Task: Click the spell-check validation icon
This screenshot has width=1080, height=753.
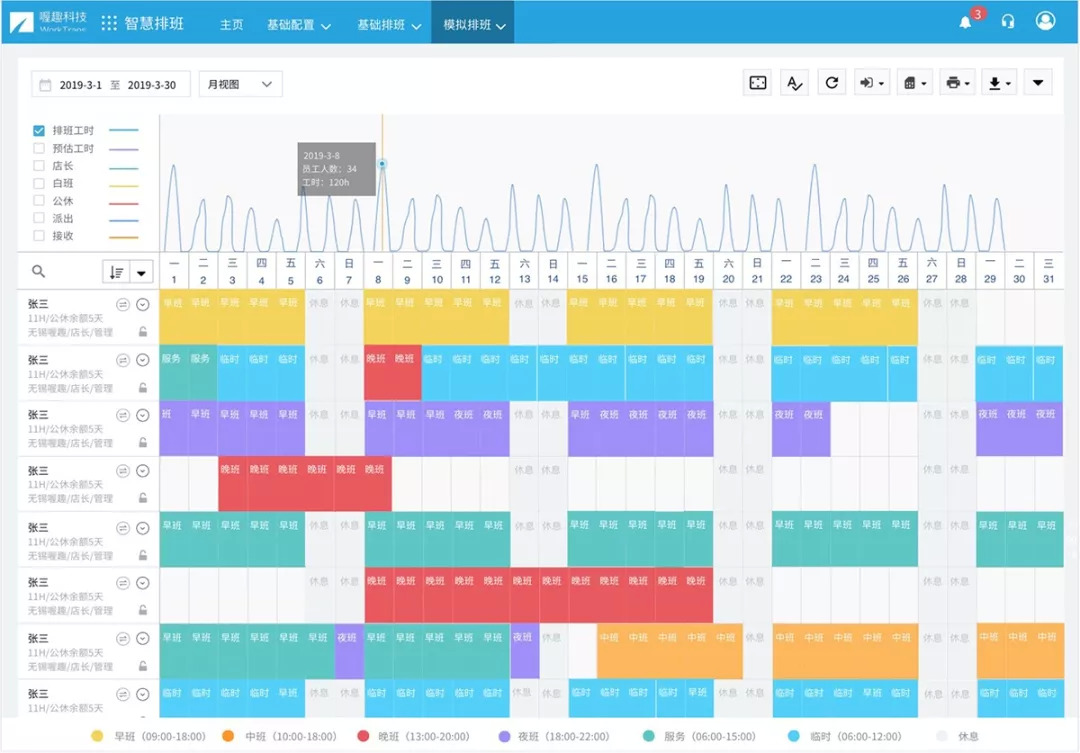Action: [x=794, y=83]
